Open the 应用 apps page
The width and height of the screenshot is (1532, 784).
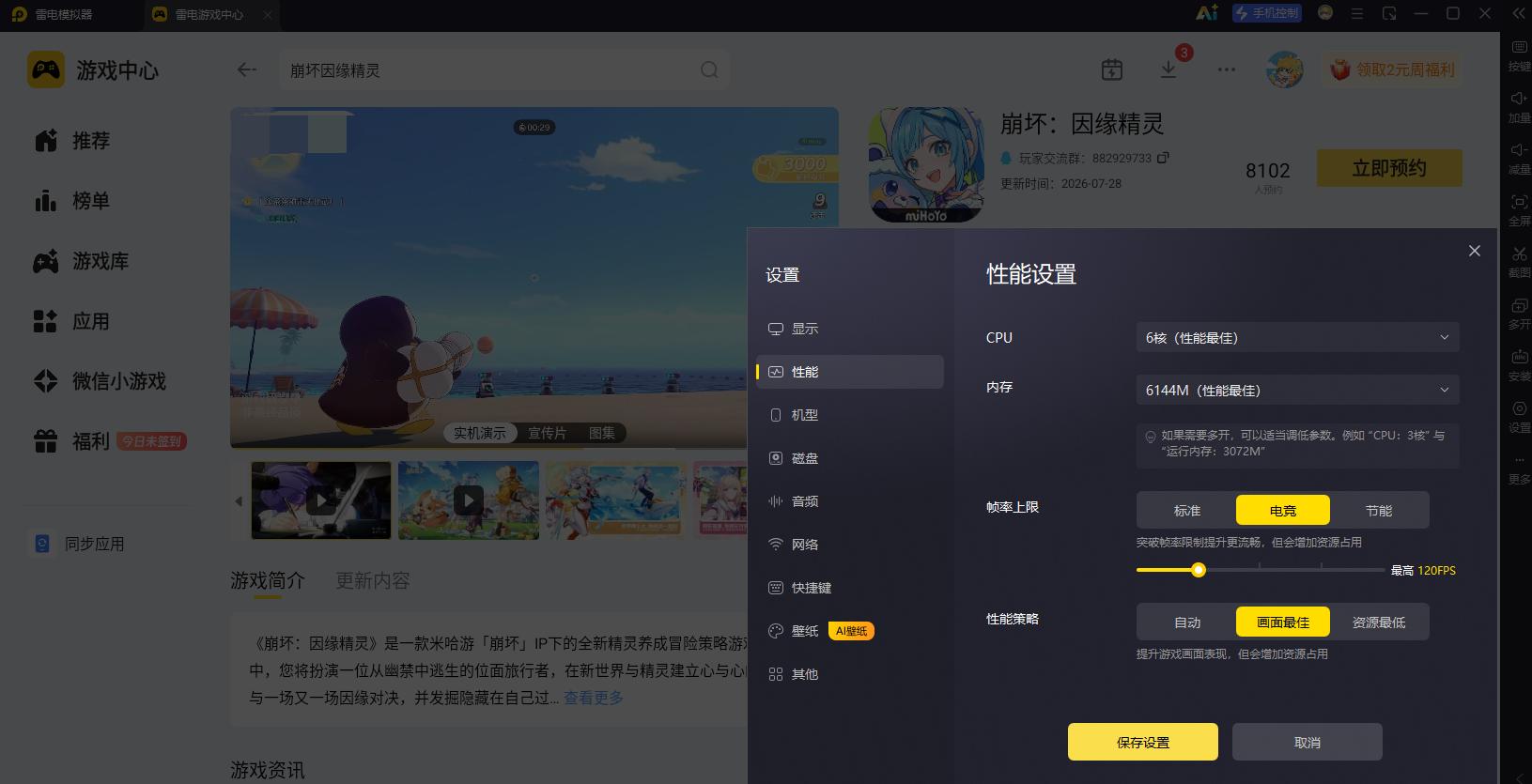click(x=72, y=321)
